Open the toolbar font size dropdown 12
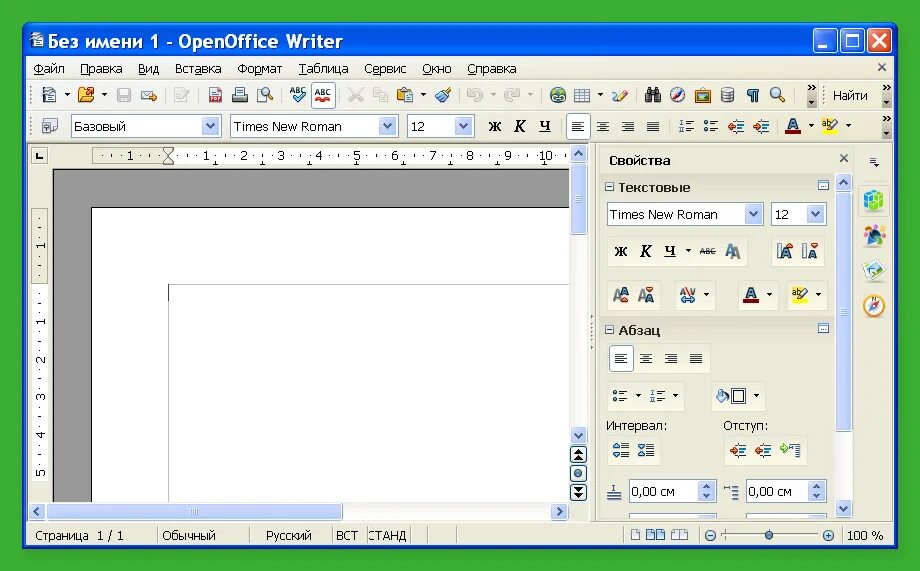920x571 pixels. click(x=464, y=126)
